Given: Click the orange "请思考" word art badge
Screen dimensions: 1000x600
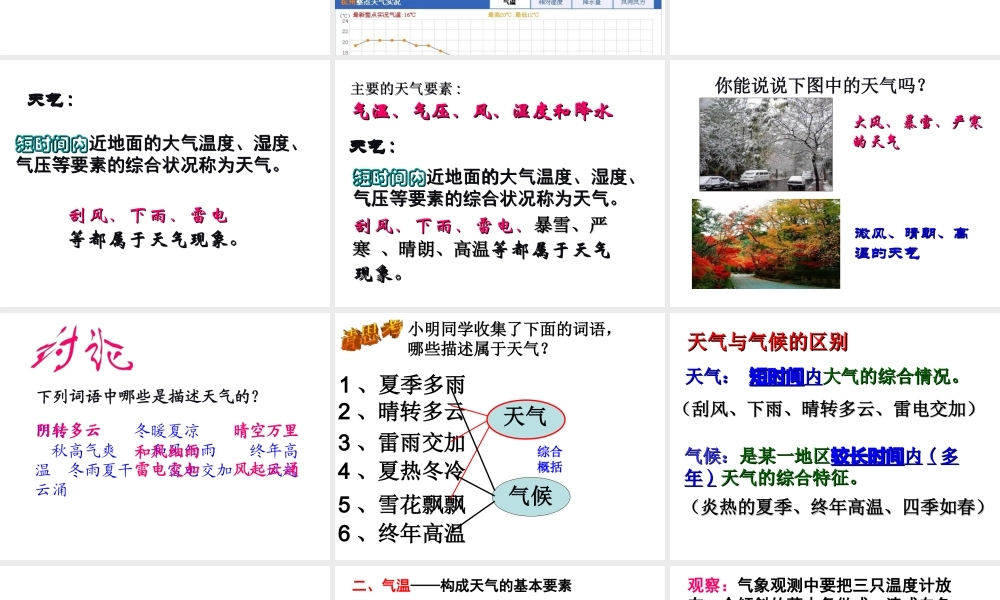Looking at the screenshot, I should 372,334.
